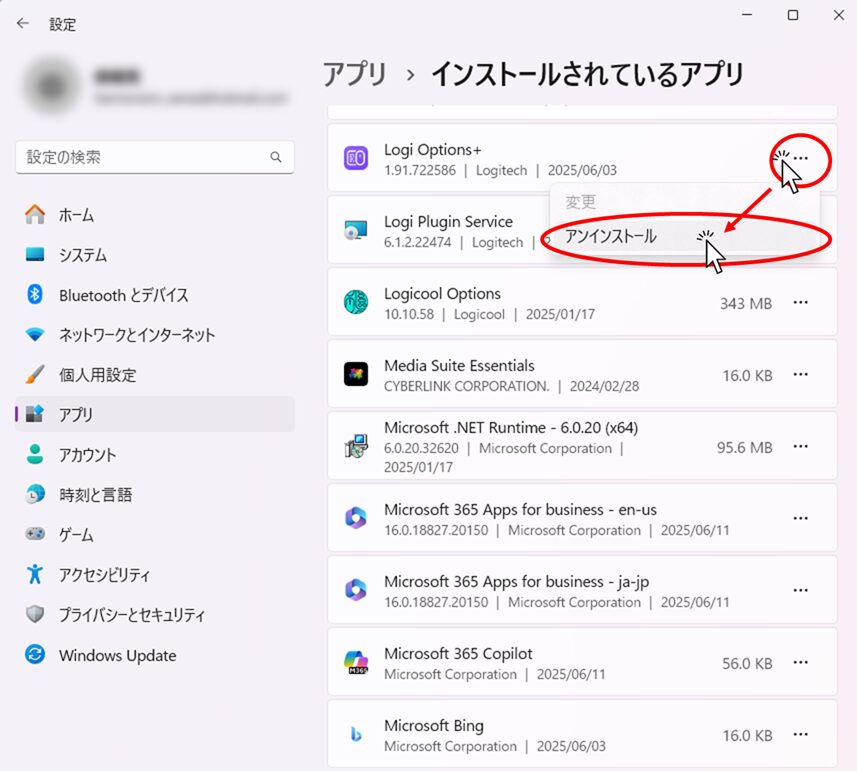Go back using the back arrow

[x=22, y=23]
